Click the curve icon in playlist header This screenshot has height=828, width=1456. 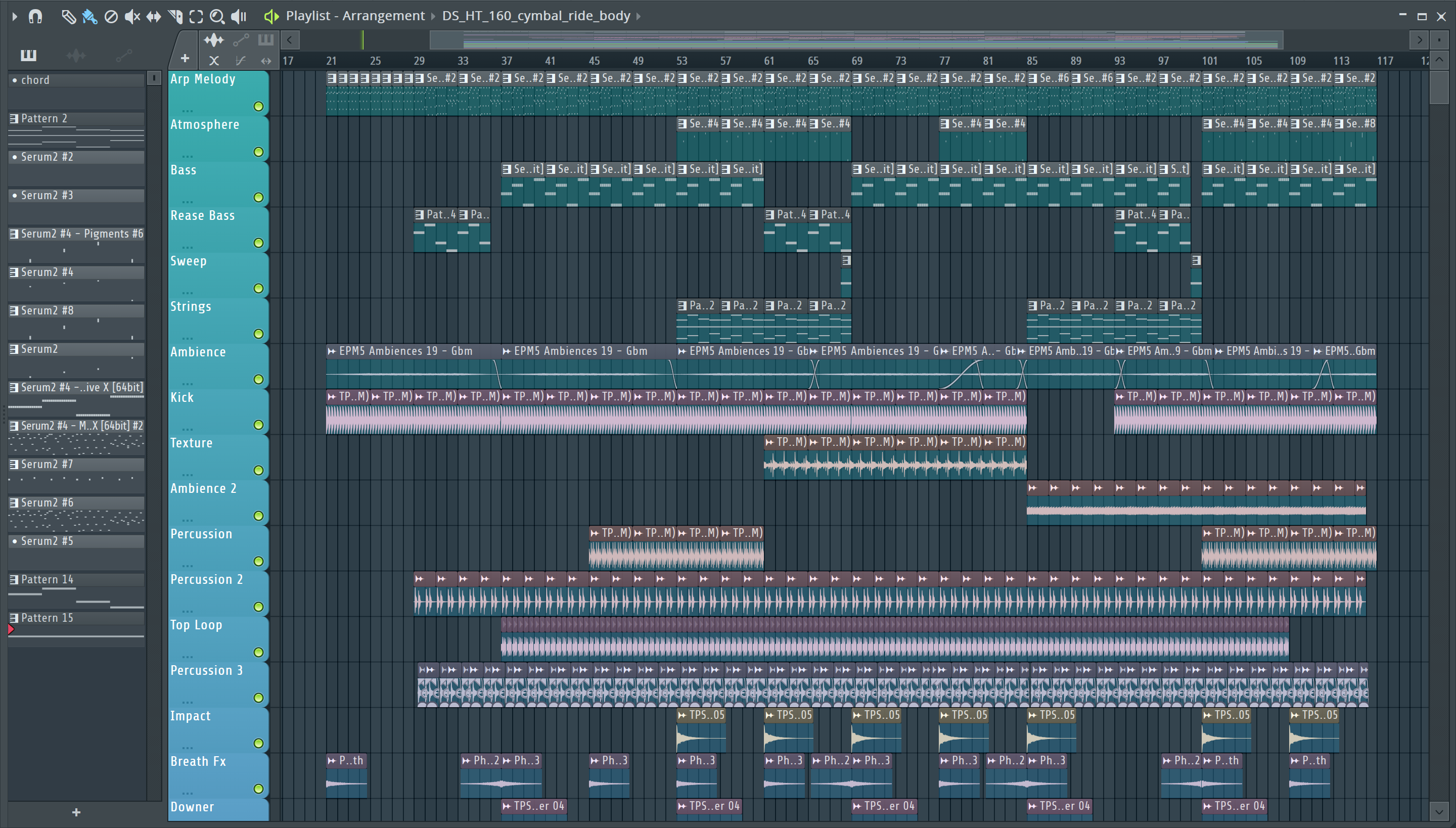(x=241, y=60)
